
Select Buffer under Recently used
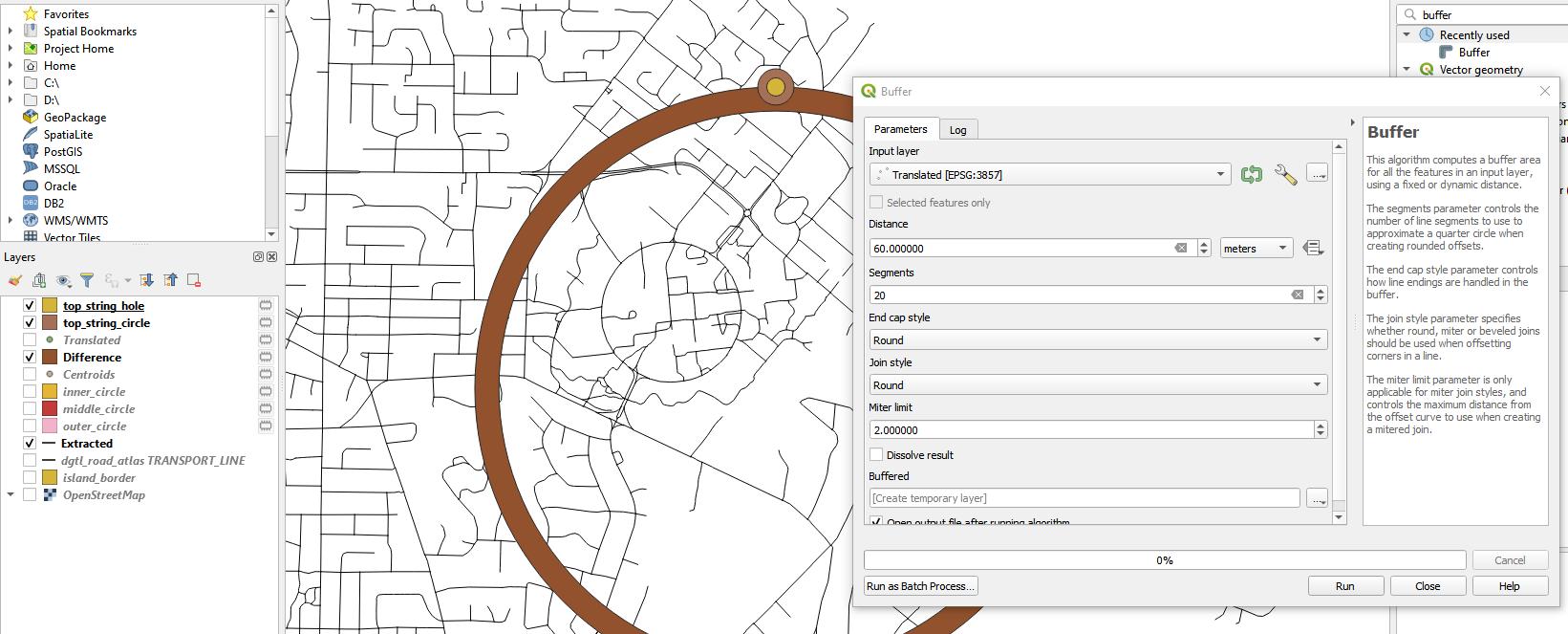tap(1473, 53)
